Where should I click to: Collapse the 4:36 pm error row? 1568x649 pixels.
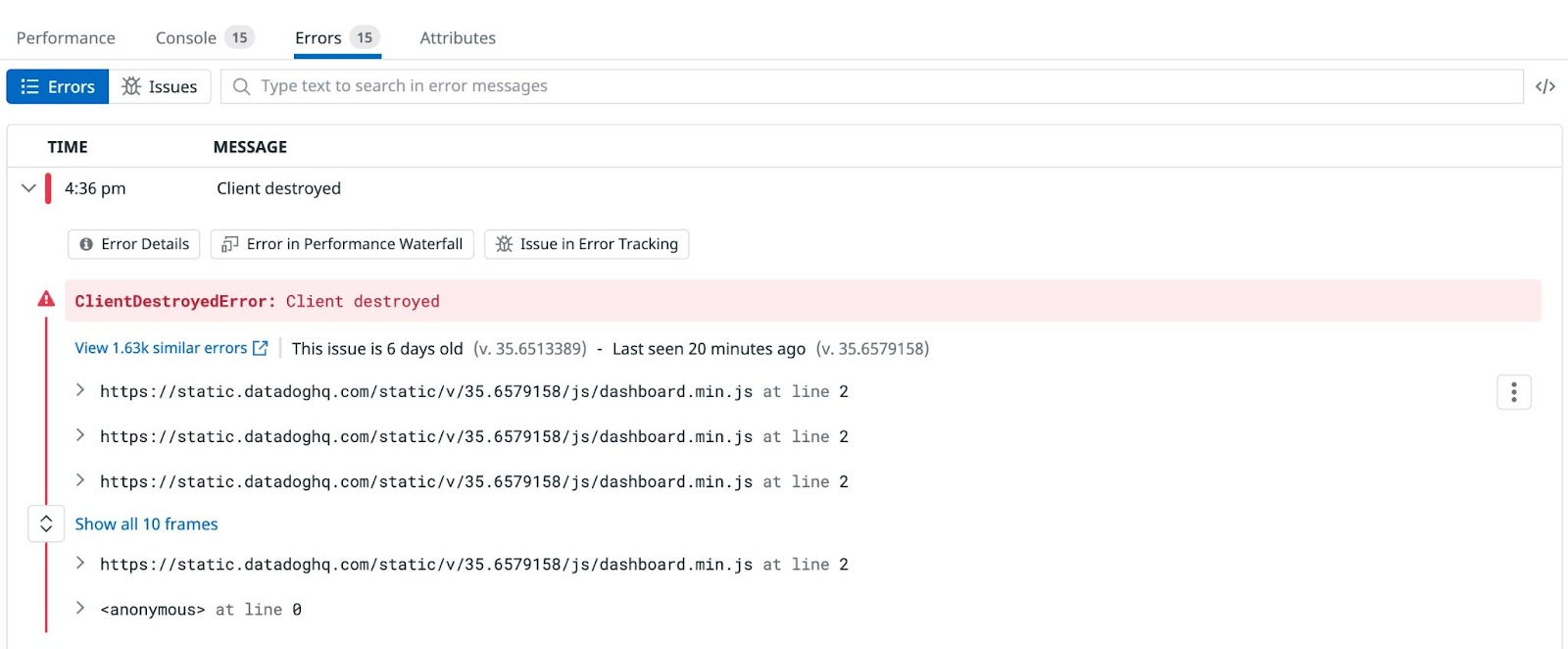[28, 188]
